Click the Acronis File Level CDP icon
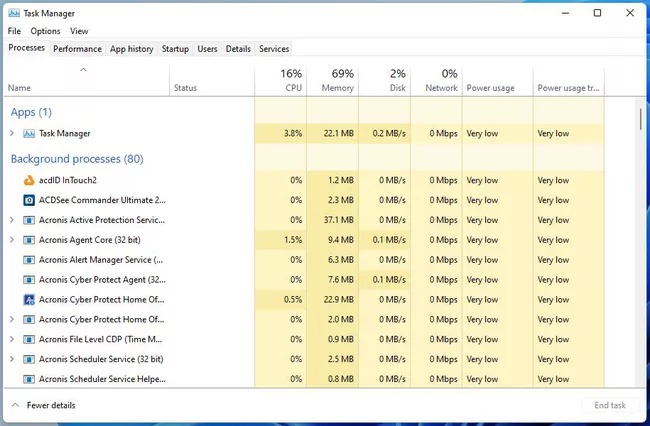The image size is (650, 426). pyautogui.click(x=29, y=339)
